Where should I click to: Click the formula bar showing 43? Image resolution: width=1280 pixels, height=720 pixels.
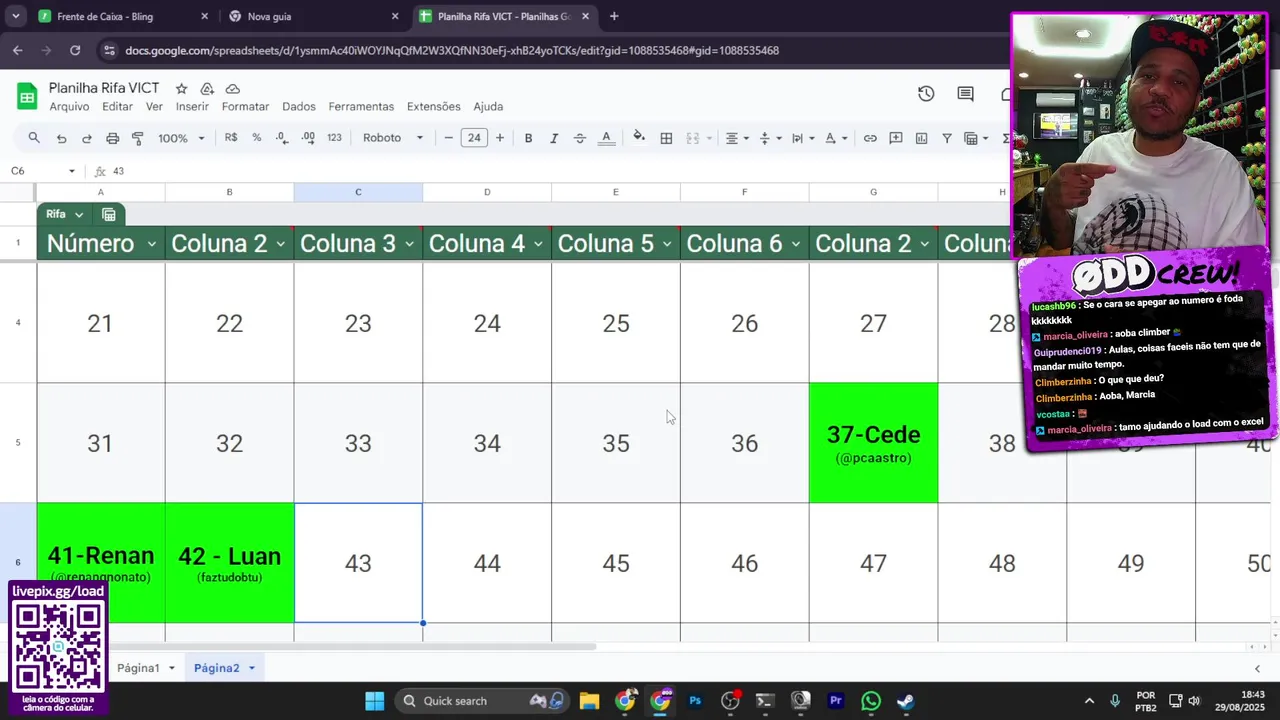[x=560, y=171]
